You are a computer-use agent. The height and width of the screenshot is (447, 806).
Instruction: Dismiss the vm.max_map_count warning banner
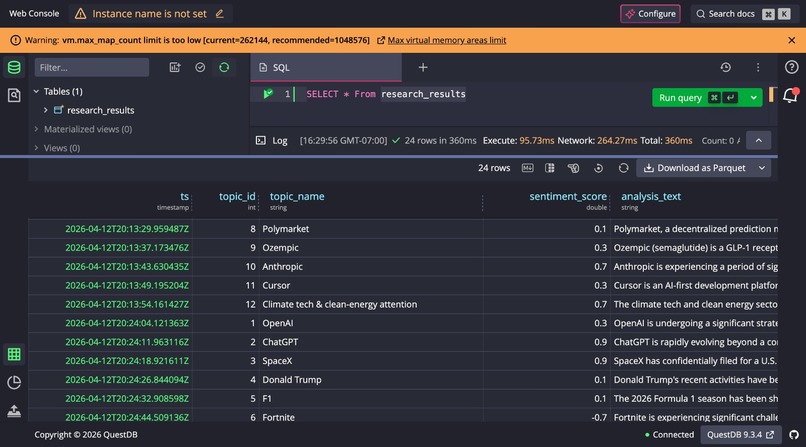tap(792, 40)
